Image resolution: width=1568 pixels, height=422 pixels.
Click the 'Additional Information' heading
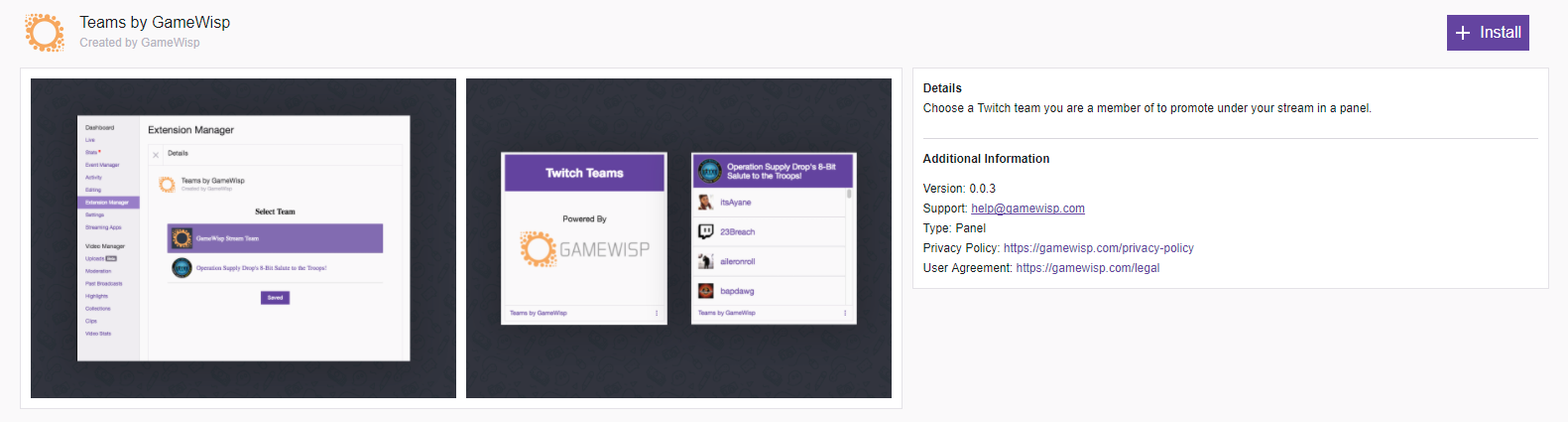coord(986,159)
